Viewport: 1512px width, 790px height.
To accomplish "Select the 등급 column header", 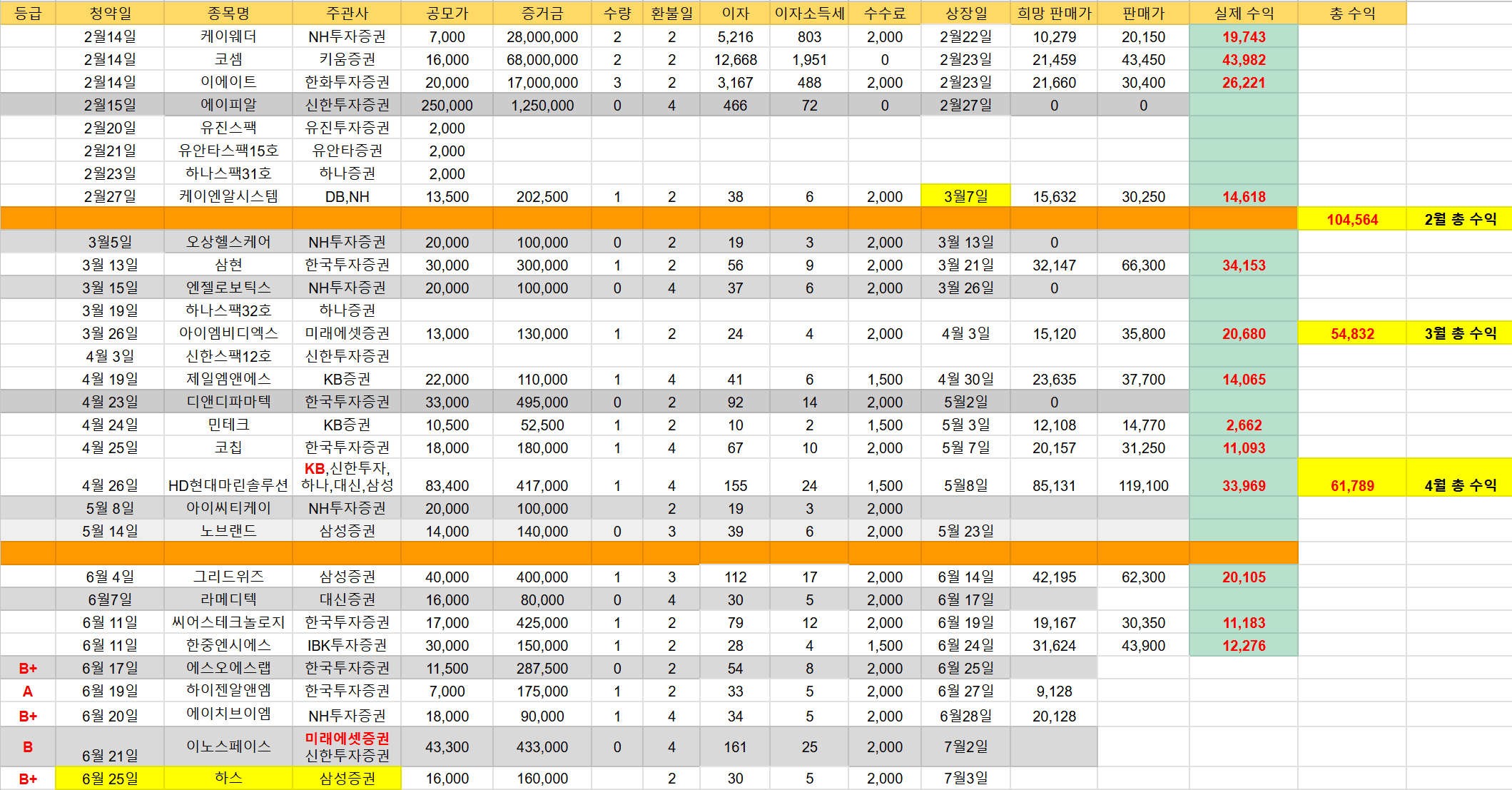I will tap(28, 13).
